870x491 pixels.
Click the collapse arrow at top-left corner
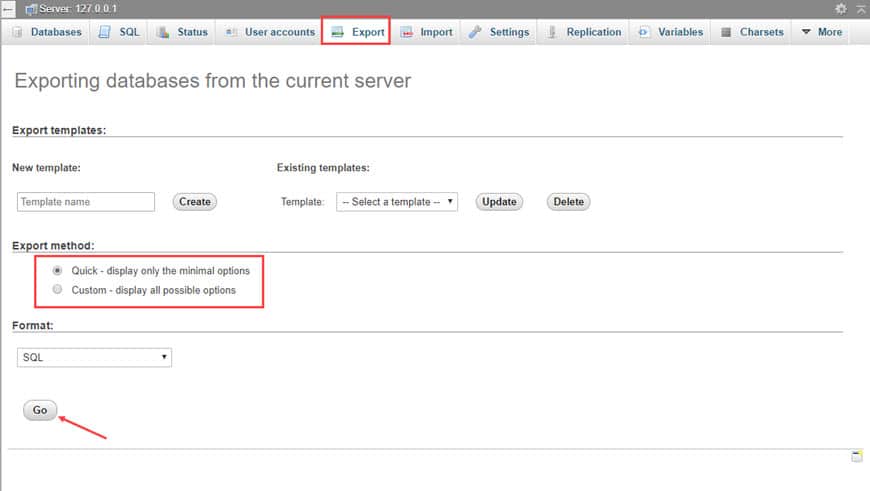pyautogui.click(x=7, y=8)
